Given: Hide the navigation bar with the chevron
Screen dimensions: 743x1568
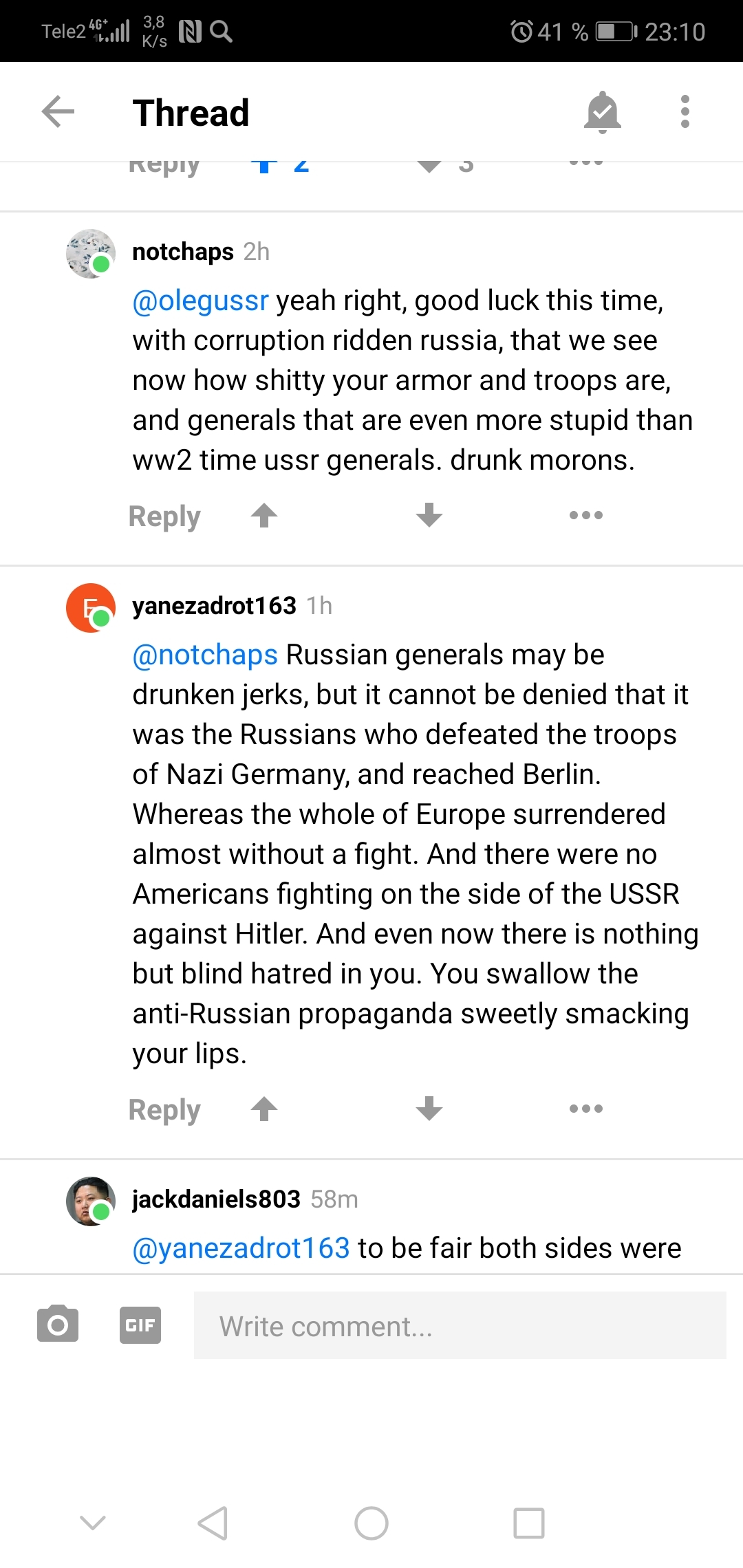Looking at the screenshot, I should pyautogui.click(x=93, y=1523).
